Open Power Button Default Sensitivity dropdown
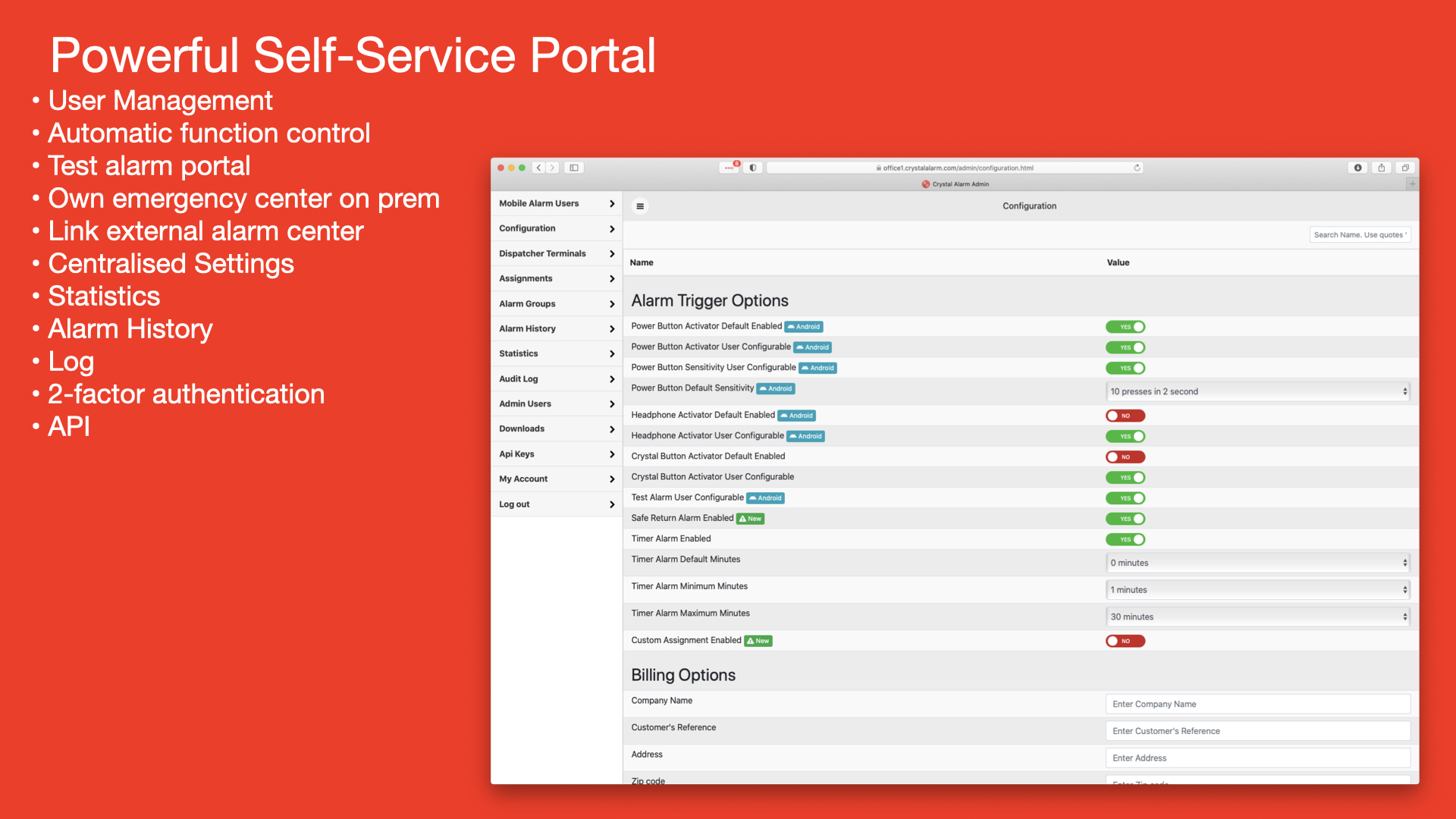 coord(1258,391)
